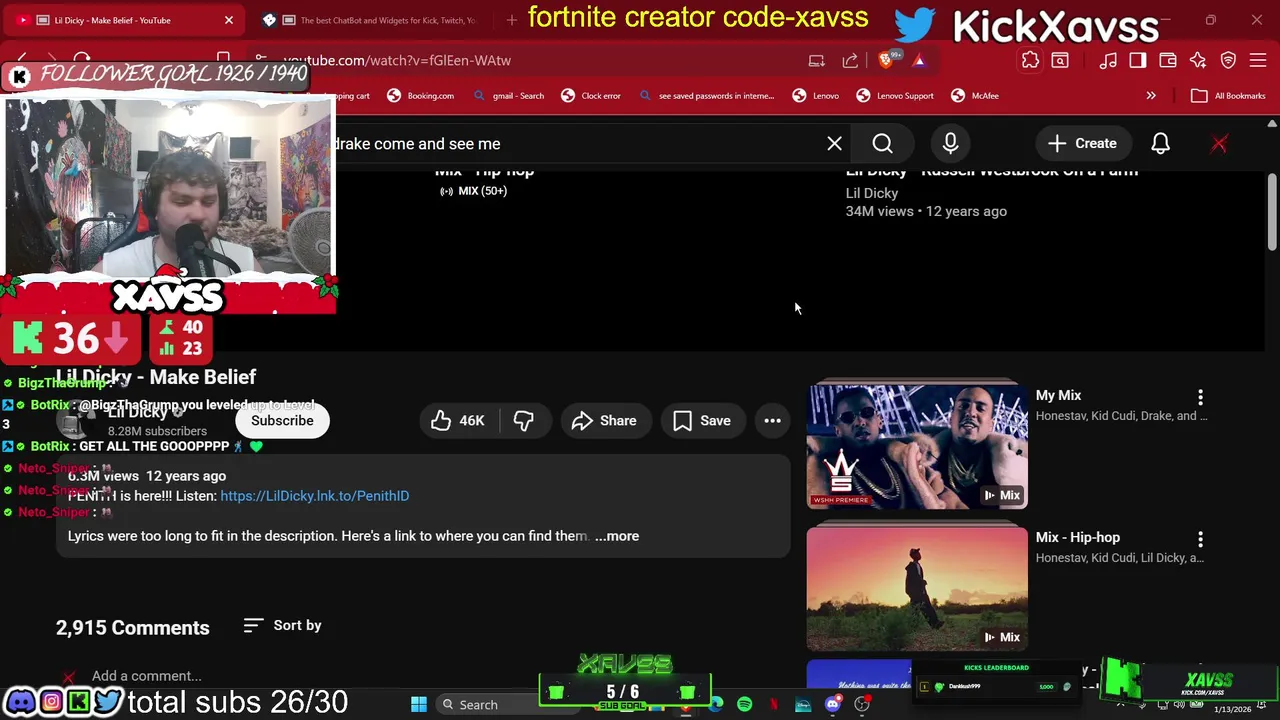This screenshot has height=720, width=1280.
Task: Open the LilDicky.lnk.to/PenithID link
Action: point(314,496)
